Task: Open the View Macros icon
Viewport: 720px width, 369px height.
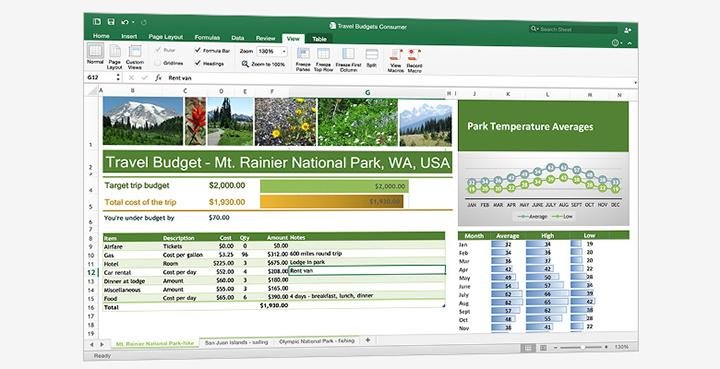Action: pos(395,55)
